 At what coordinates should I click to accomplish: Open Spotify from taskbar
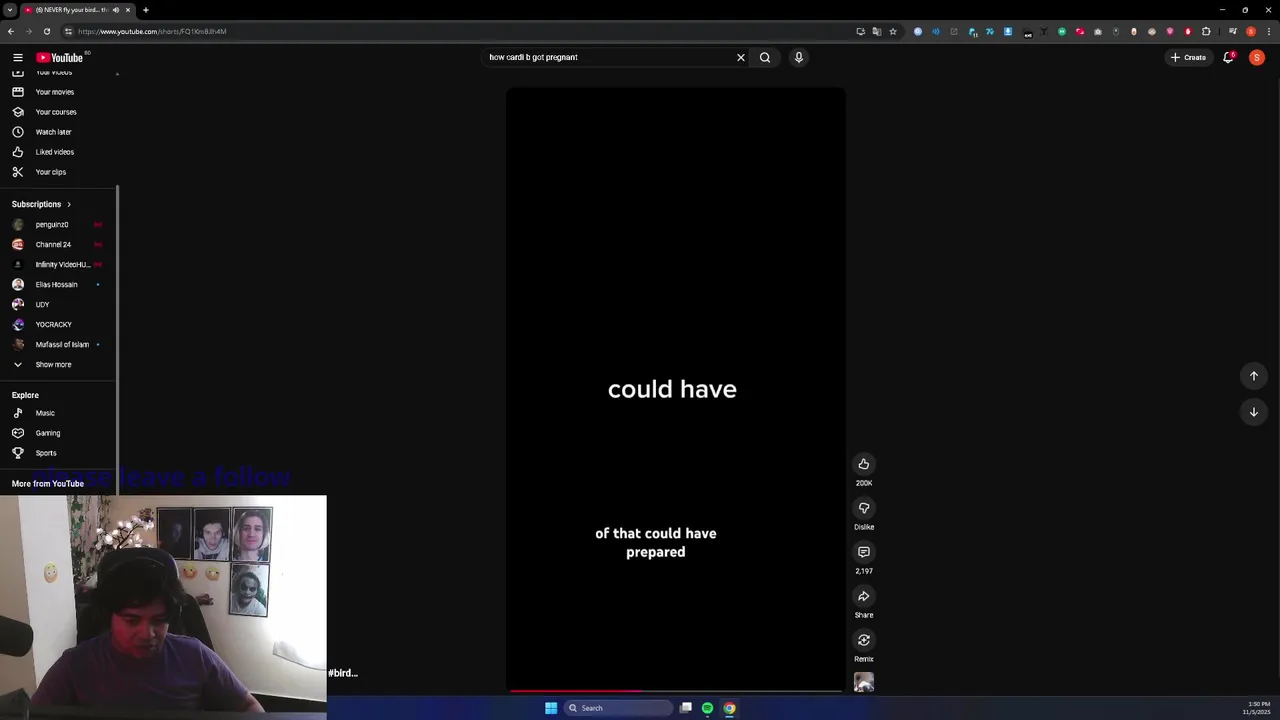707,708
